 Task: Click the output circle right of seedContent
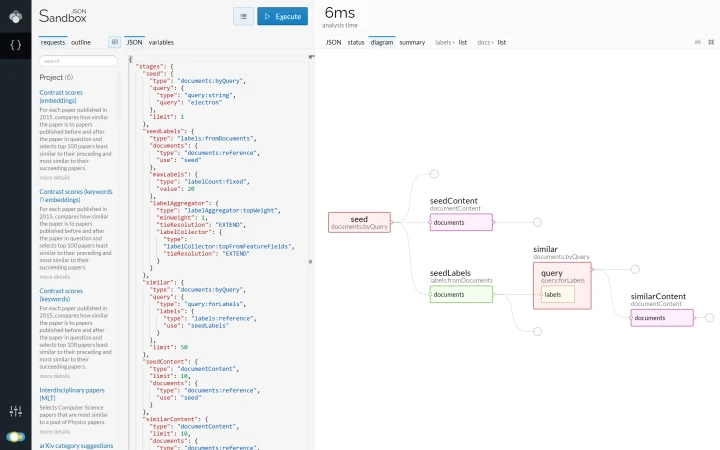537,222
